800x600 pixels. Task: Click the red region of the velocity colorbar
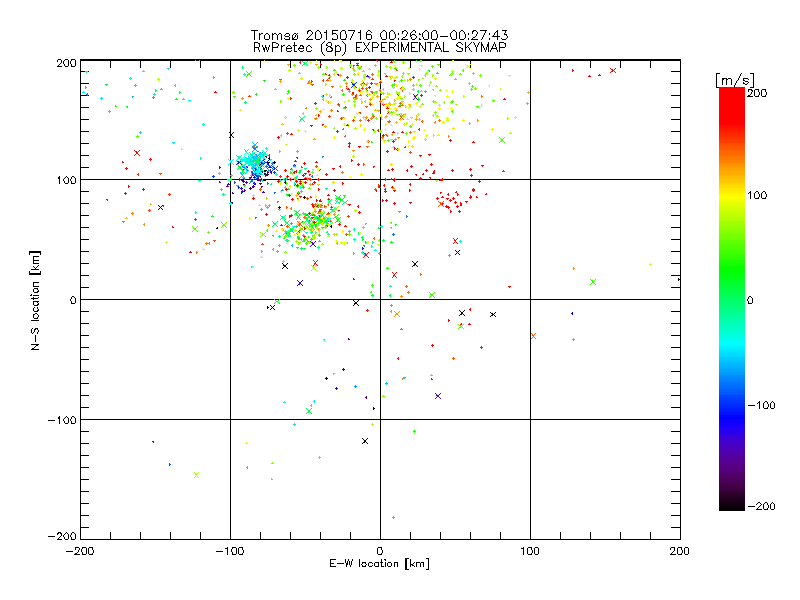tap(732, 105)
